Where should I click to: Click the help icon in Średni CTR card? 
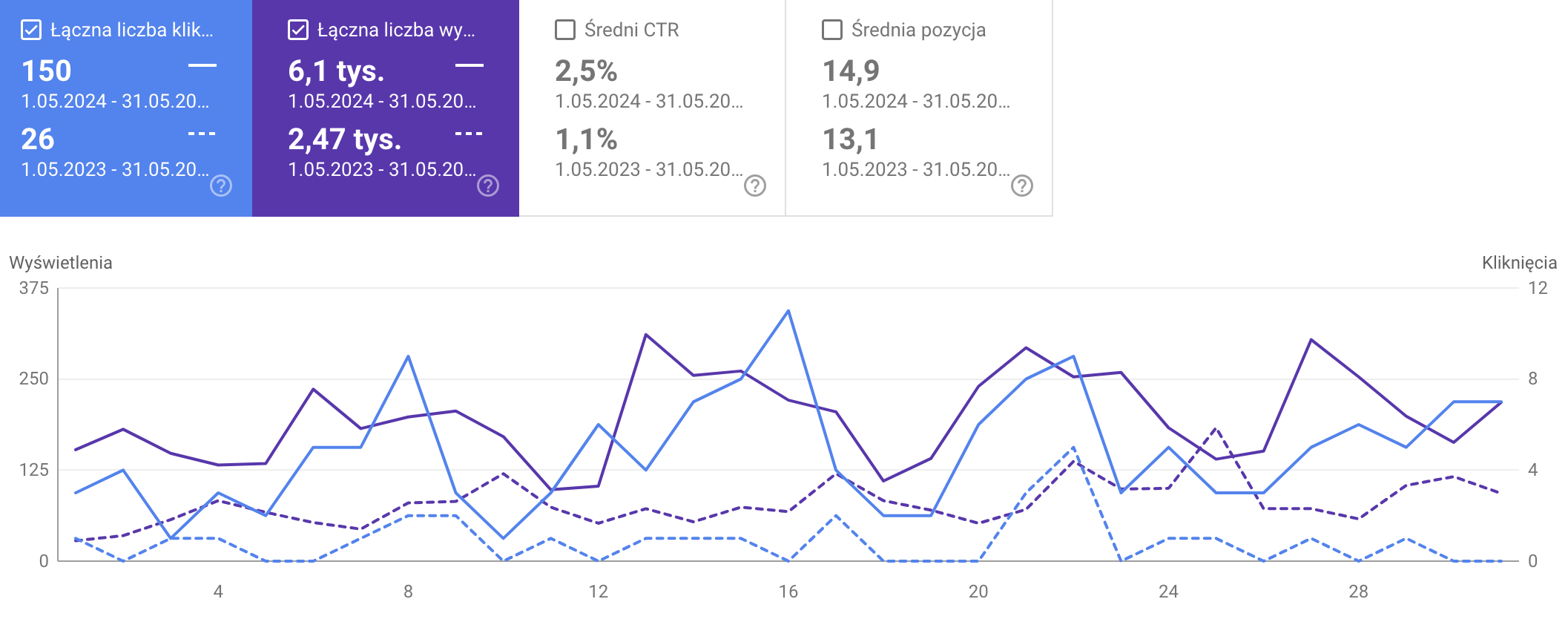pyautogui.click(x=755, y=186)
